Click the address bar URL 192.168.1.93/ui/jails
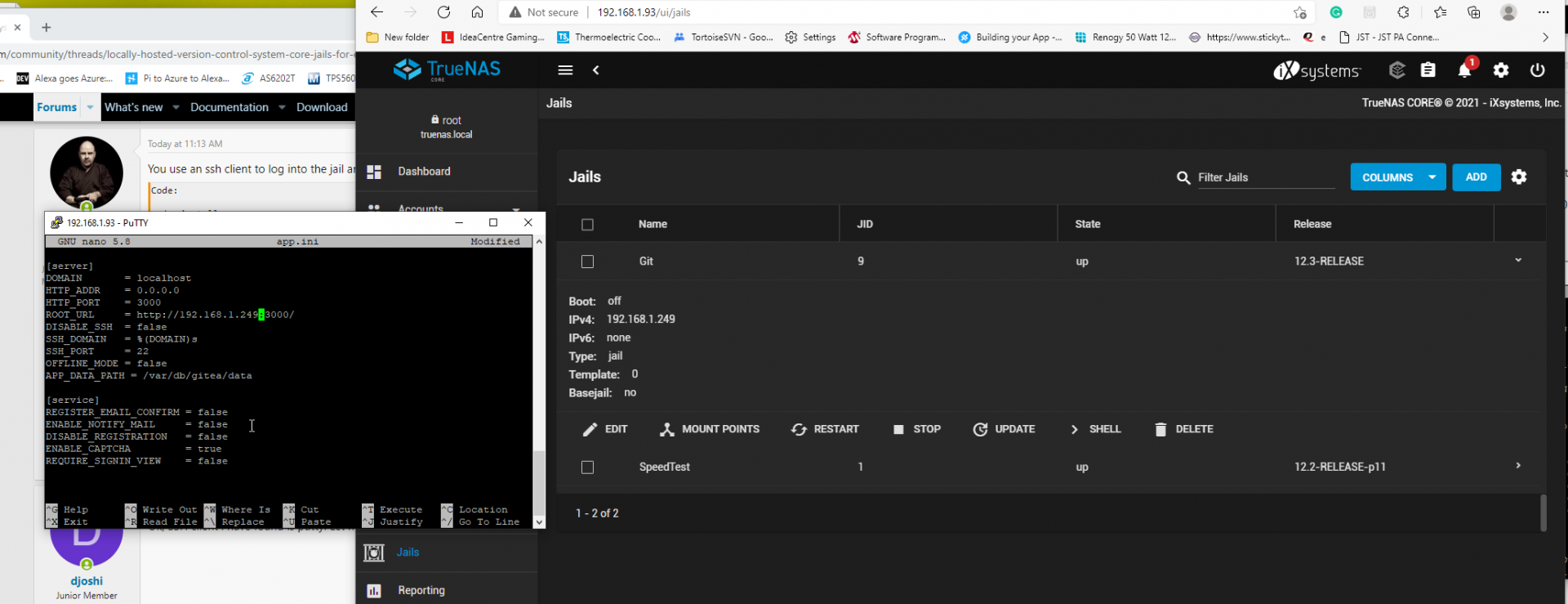The image size is (1568, 604). (644, 12)
